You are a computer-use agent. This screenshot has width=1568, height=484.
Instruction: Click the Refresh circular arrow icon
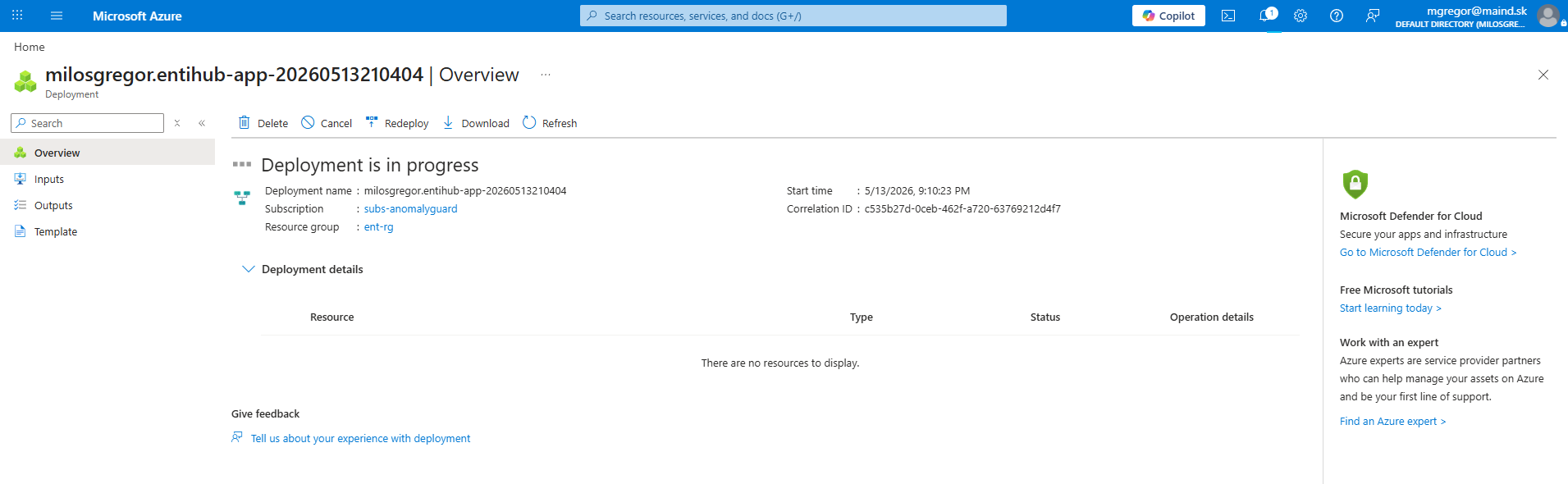pos(529,122)
